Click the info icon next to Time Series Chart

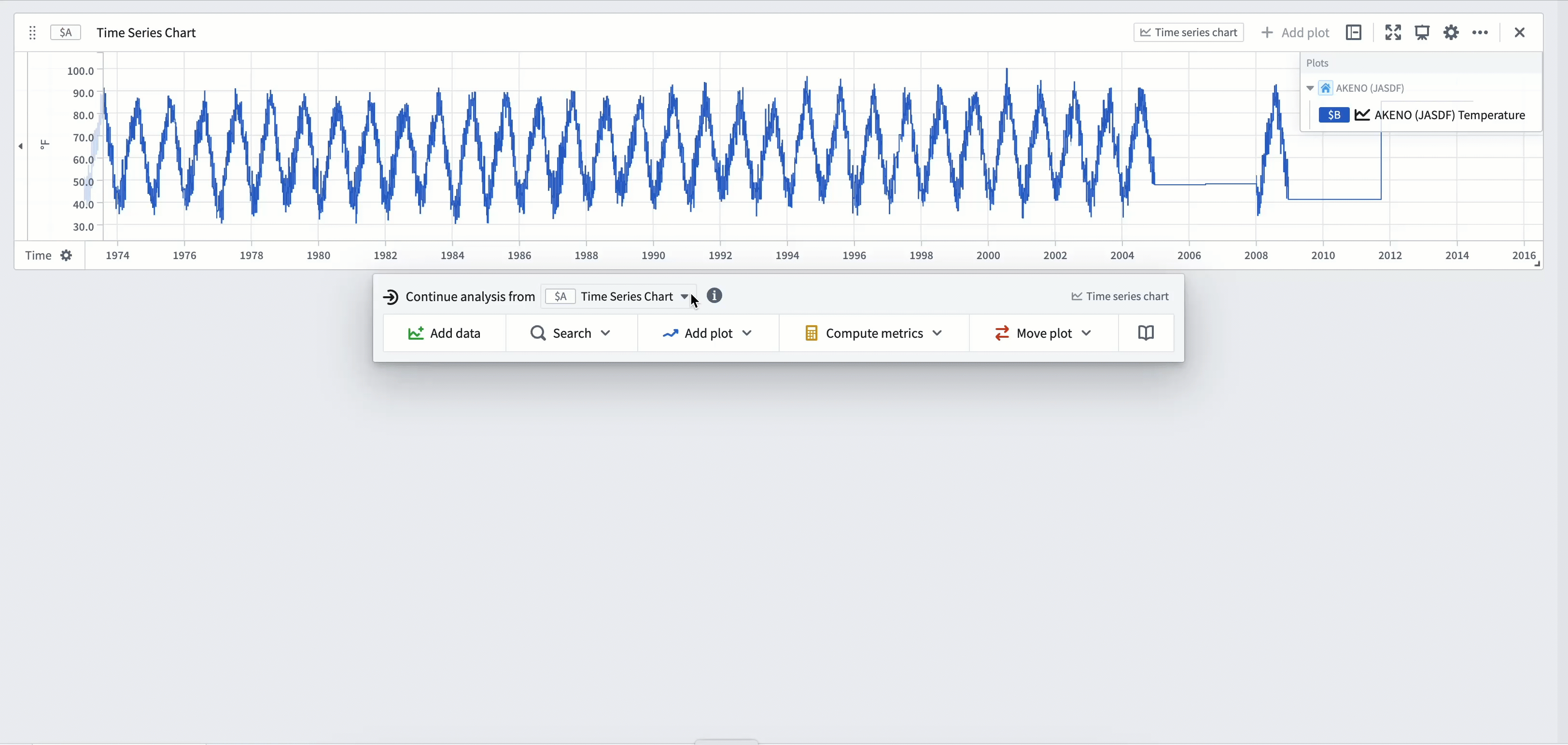(714, 296)
